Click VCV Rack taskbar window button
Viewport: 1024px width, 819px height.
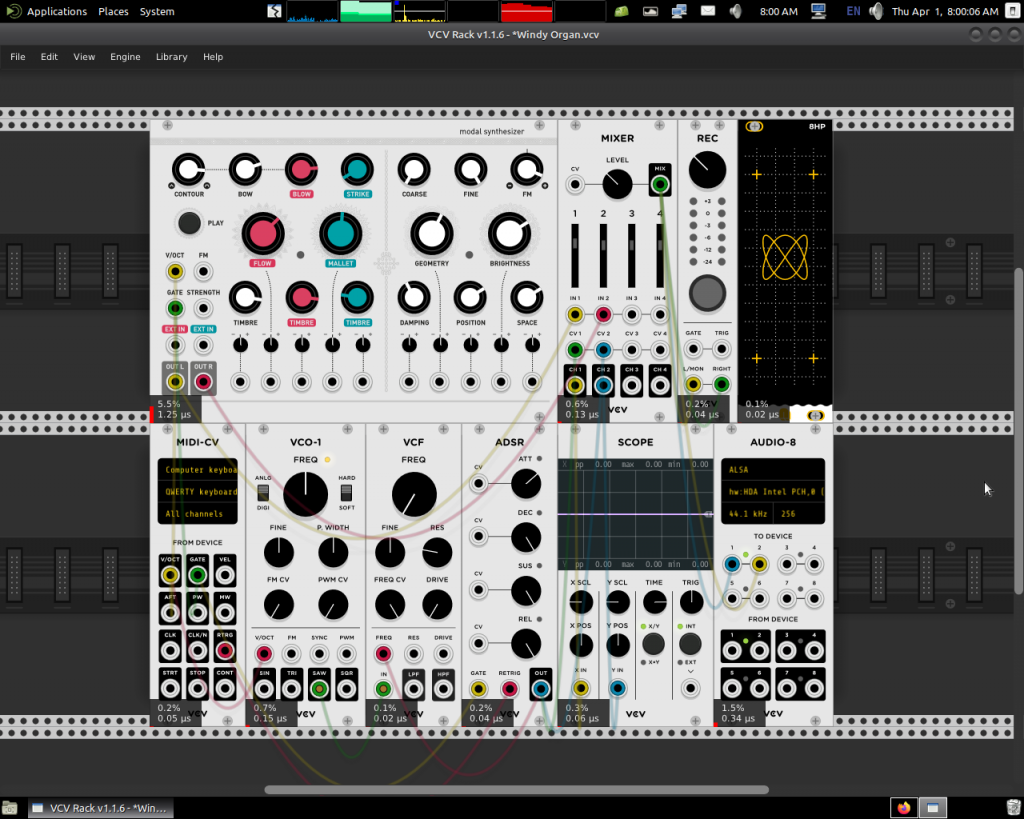pos(101,808)
